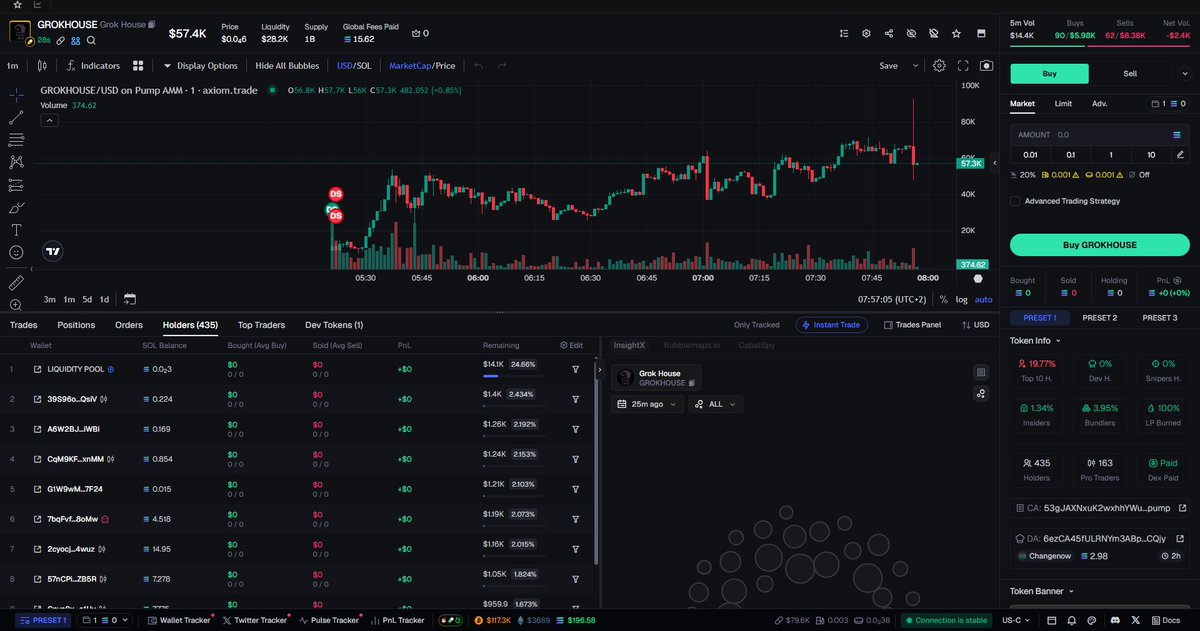
Task: Open the ALL filter dropdown
Action: click(715, 404)
